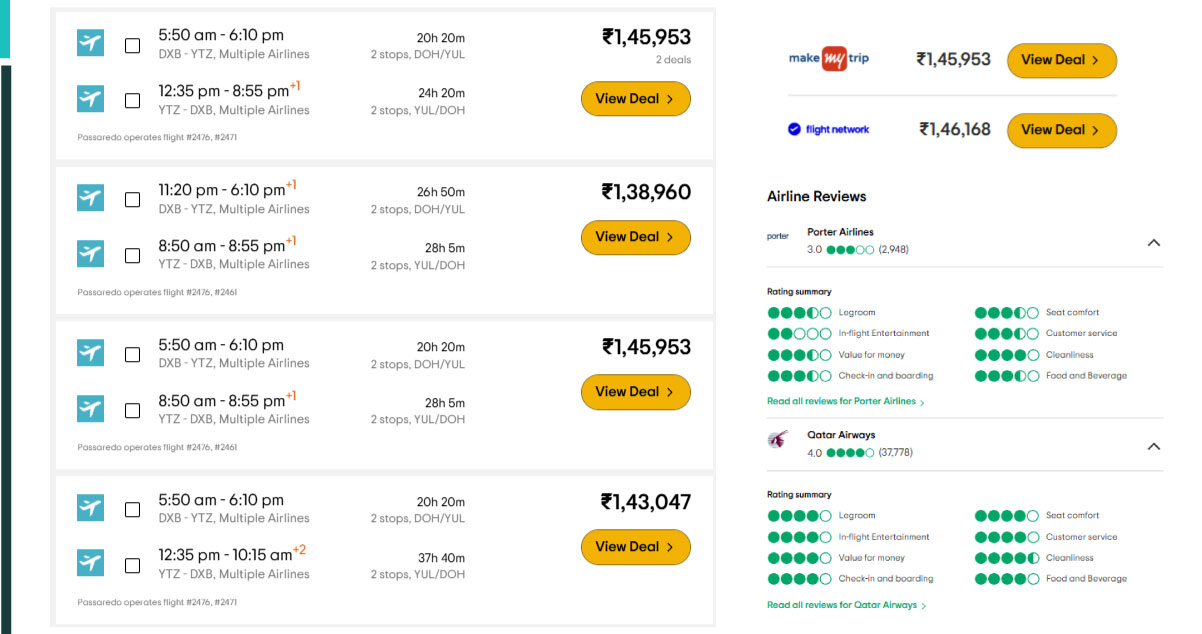
Task: Click the plane icon next to the 8:50 am YTZ-DXB leg
Action: [90, 253]
